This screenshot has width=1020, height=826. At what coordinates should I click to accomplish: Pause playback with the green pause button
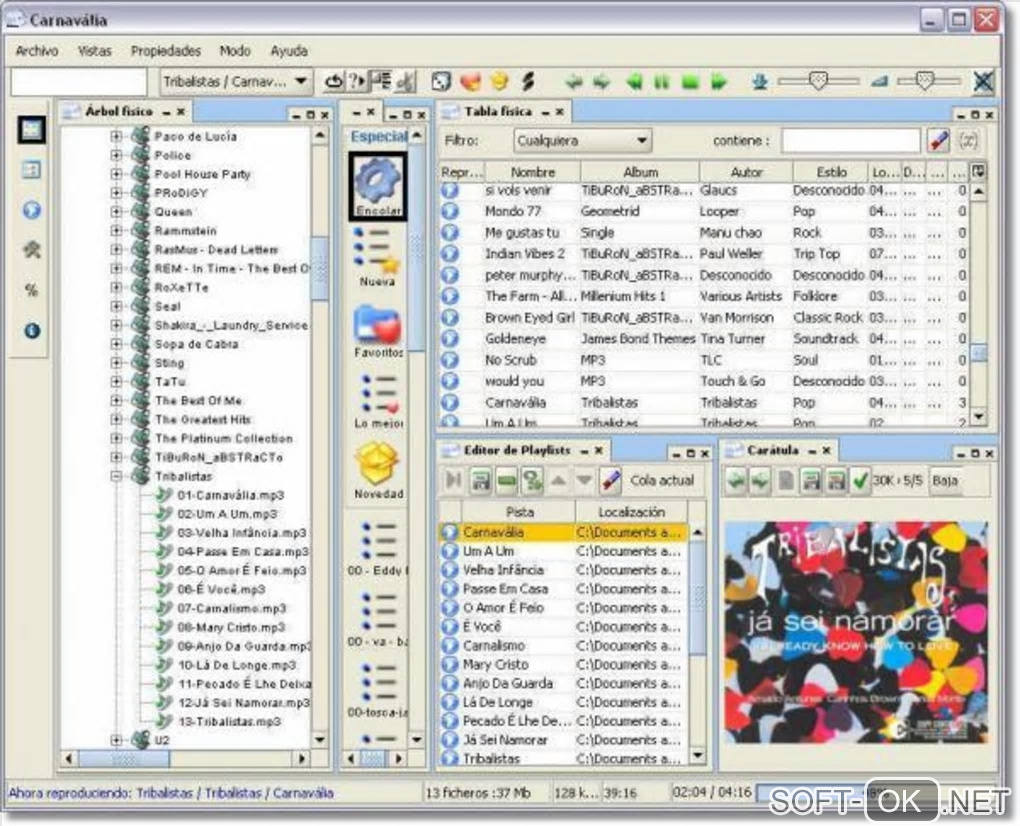pos(662,82)
